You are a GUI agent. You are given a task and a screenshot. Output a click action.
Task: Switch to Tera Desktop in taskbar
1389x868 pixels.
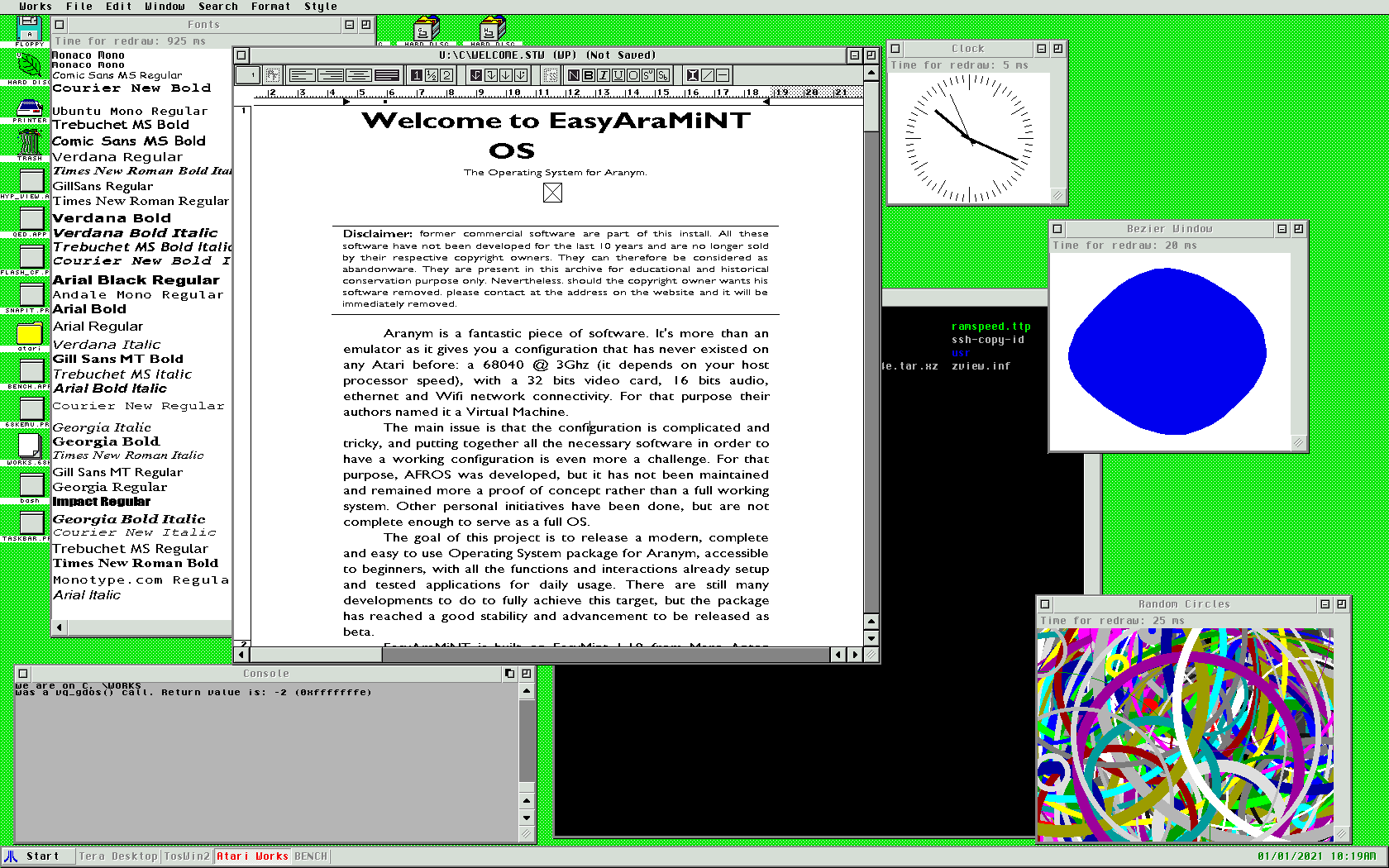coord(117,856)
